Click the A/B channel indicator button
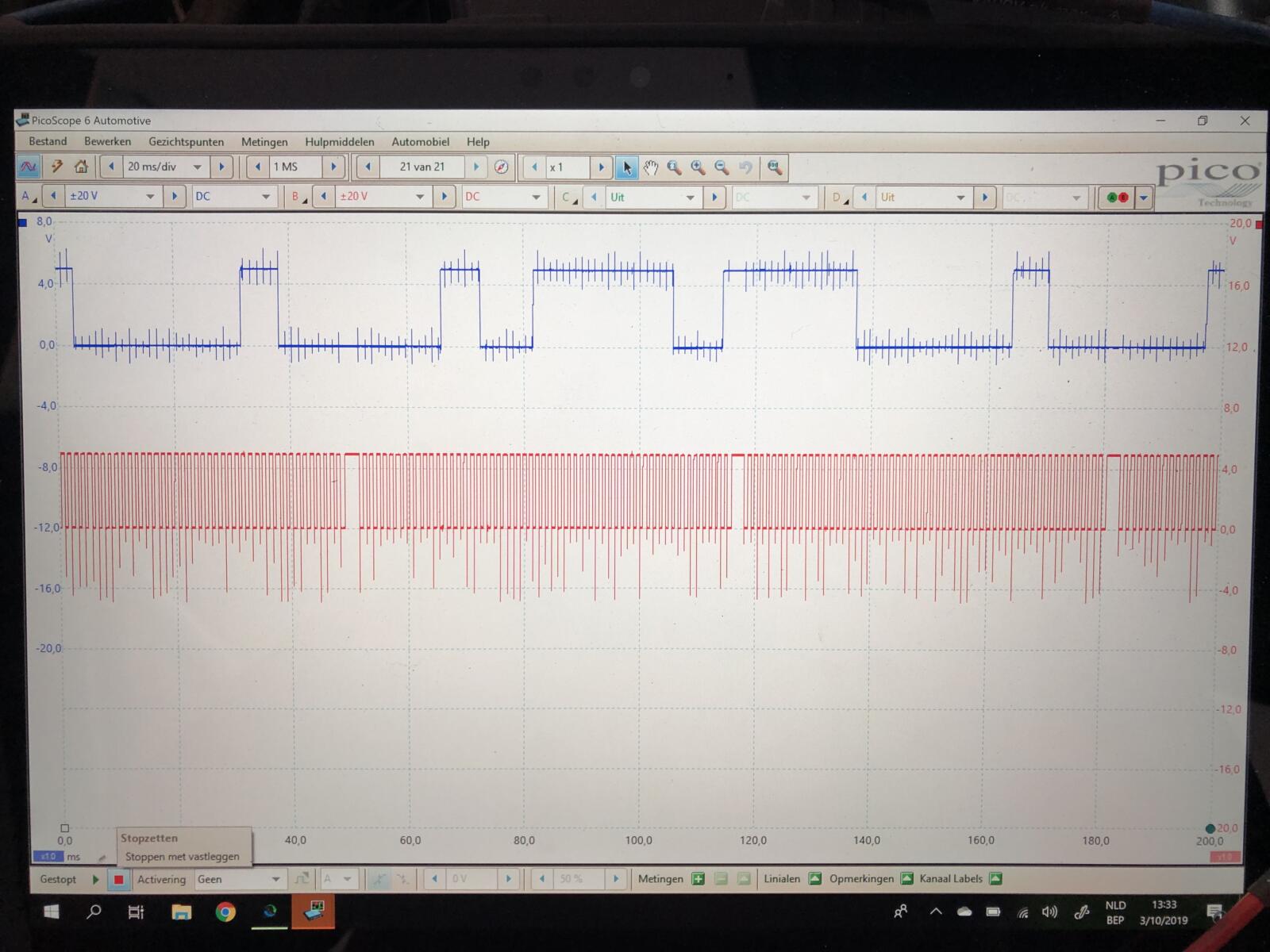1270x952 pixels. tap(1117, 197)
